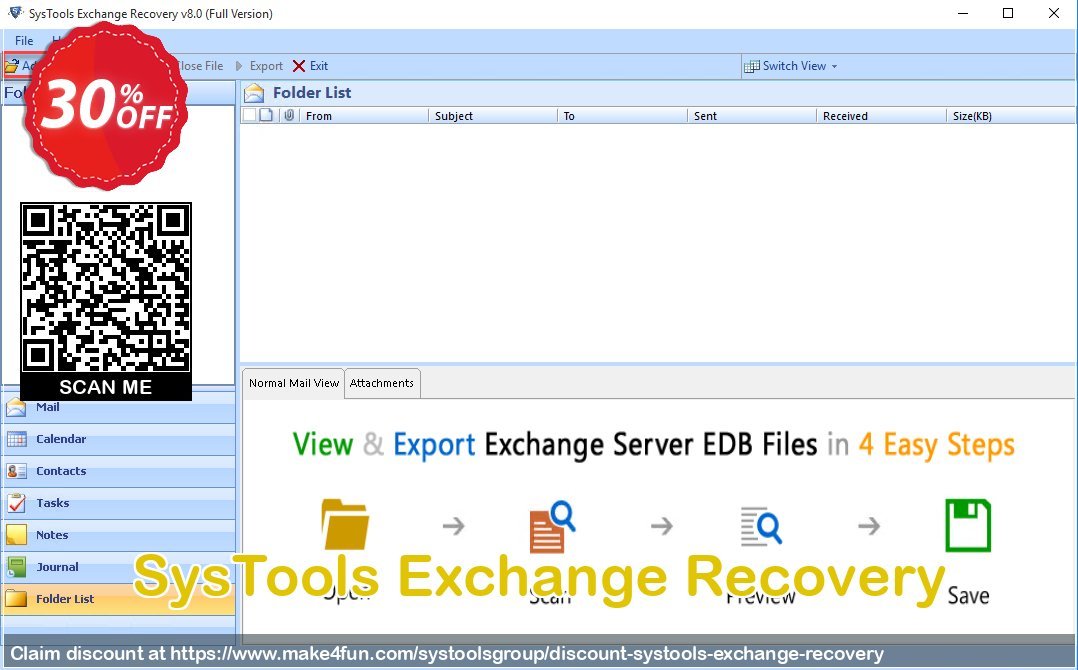Sort by the Sent column
The height and width of the screenshot is (670, 1078).
(752, 115)
